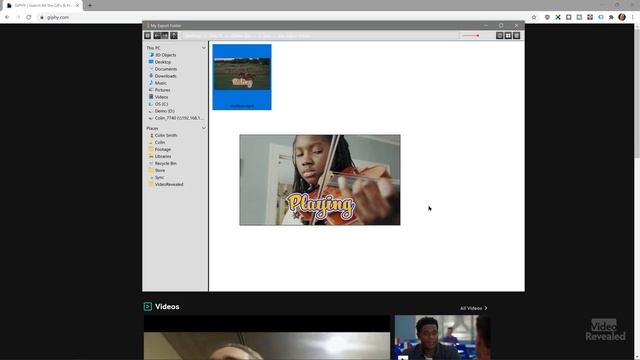
Task: Open the red-and-white extension icon in Chrome
Action: point(590,17)
